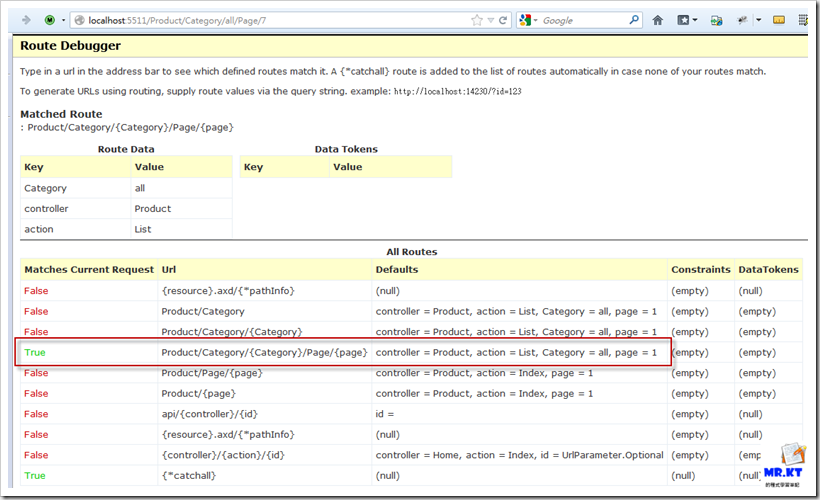The image size is (820, 500).
Task: Reload the page with the refresh icon
Action: click(503, 20)
